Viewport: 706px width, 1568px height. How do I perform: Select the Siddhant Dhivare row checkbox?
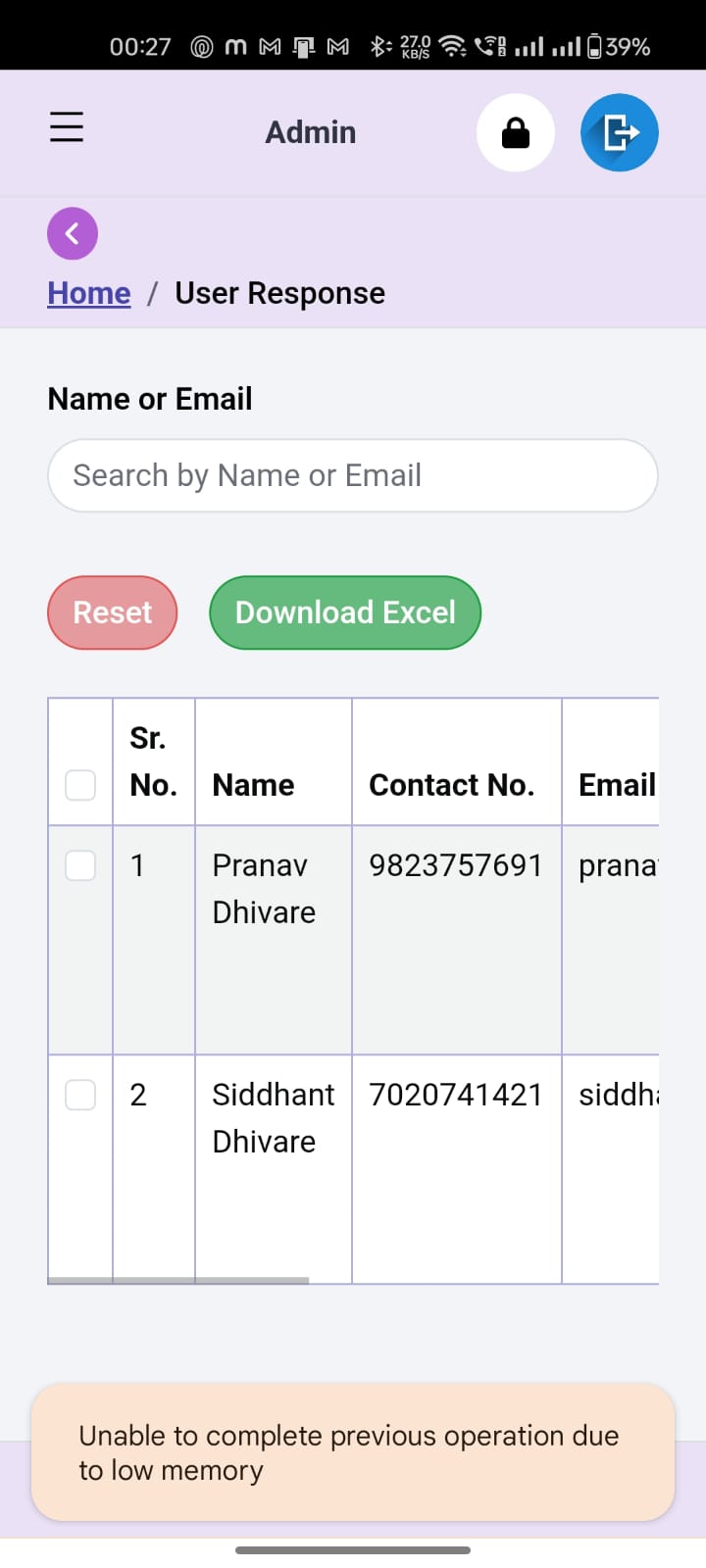click(80, 1095)
